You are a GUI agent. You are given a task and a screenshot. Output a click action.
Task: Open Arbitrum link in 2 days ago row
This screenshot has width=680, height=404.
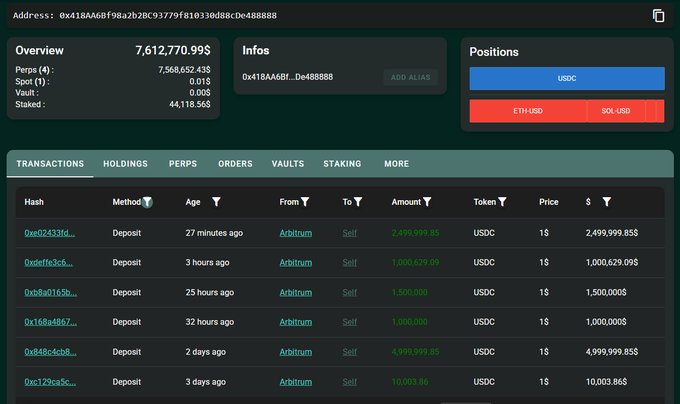296,352
